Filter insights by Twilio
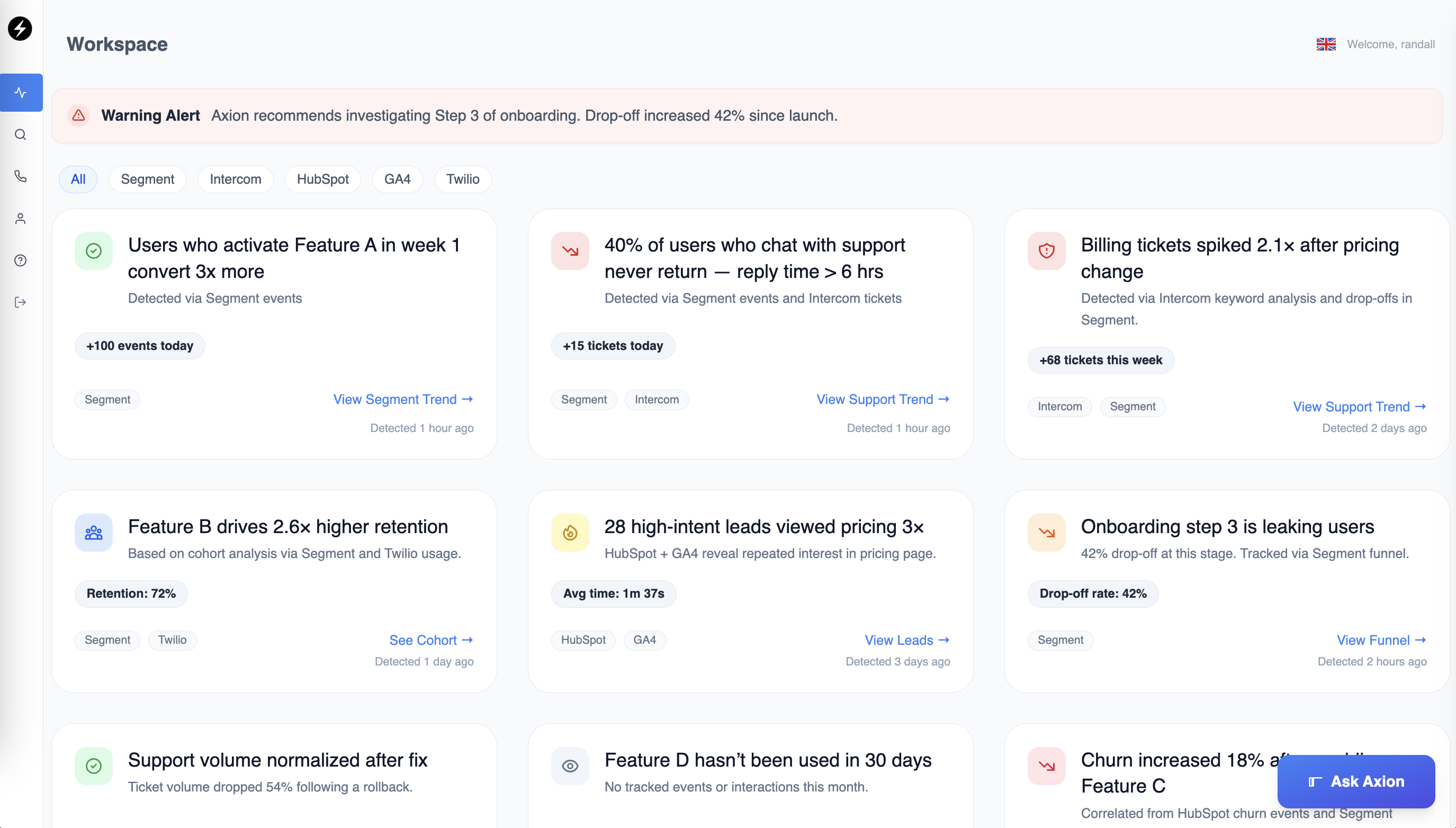Screen dimensions: 1456x828 tap(462, 179)
